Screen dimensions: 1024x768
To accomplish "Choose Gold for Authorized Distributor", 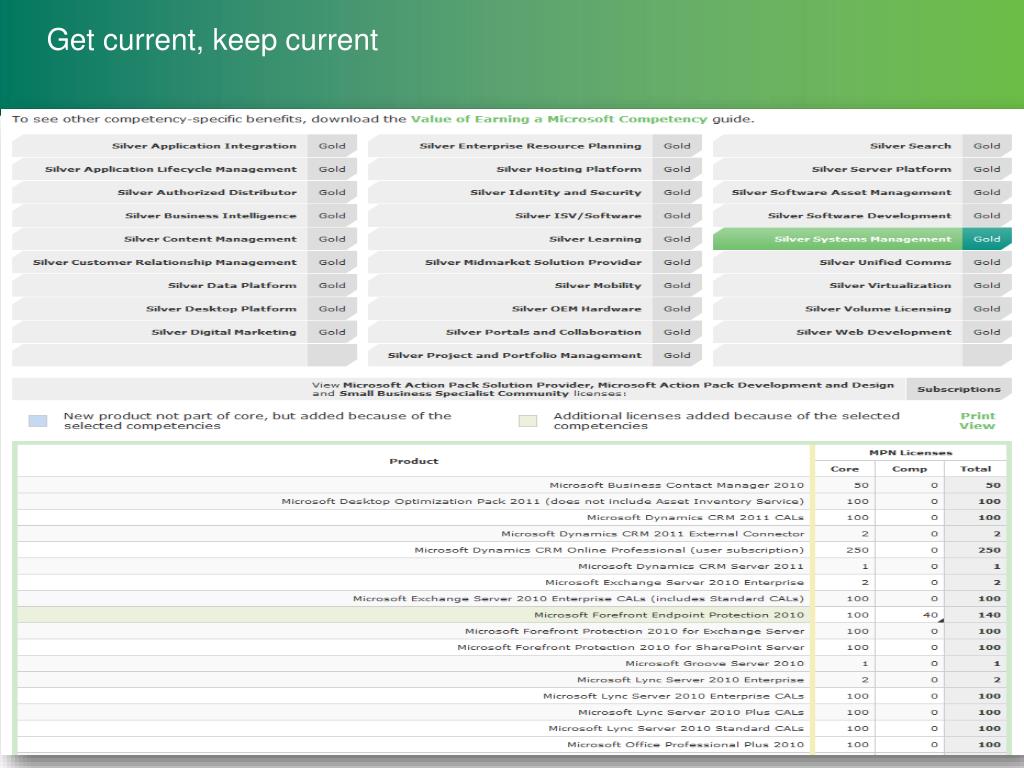I will (332, 193).
